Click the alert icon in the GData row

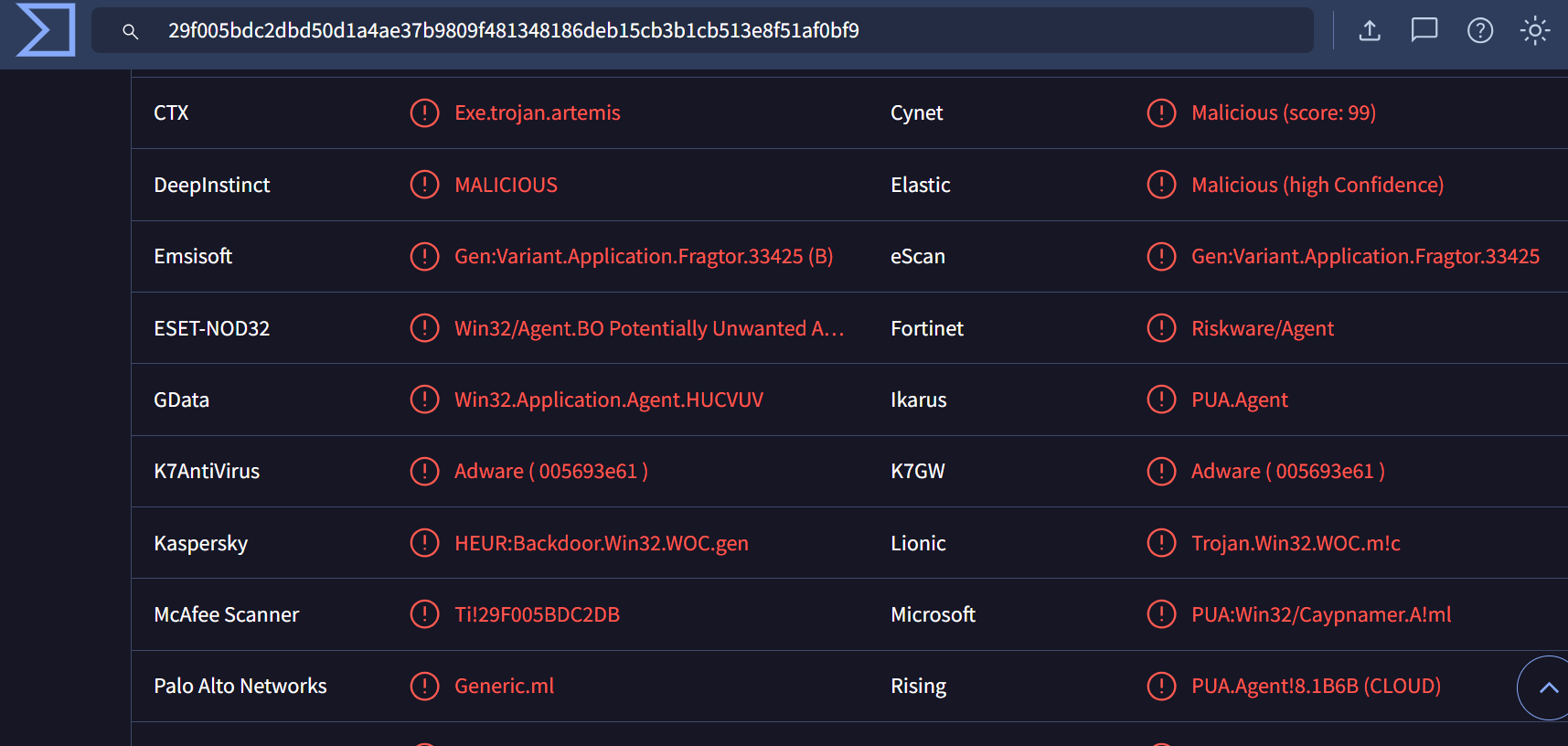(424, 400)
